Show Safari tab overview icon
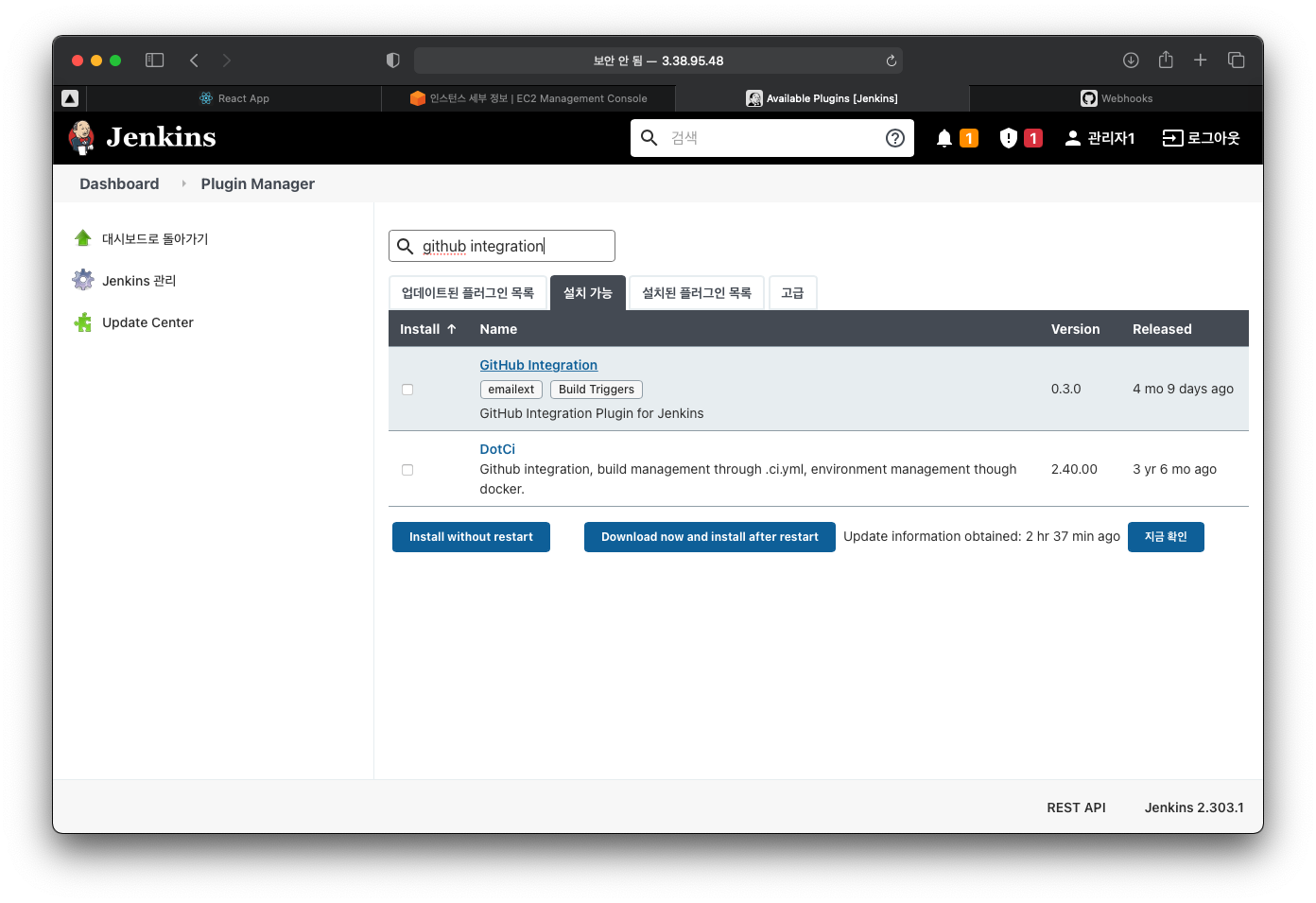The image size is (1316, 903). (1236, 61)
